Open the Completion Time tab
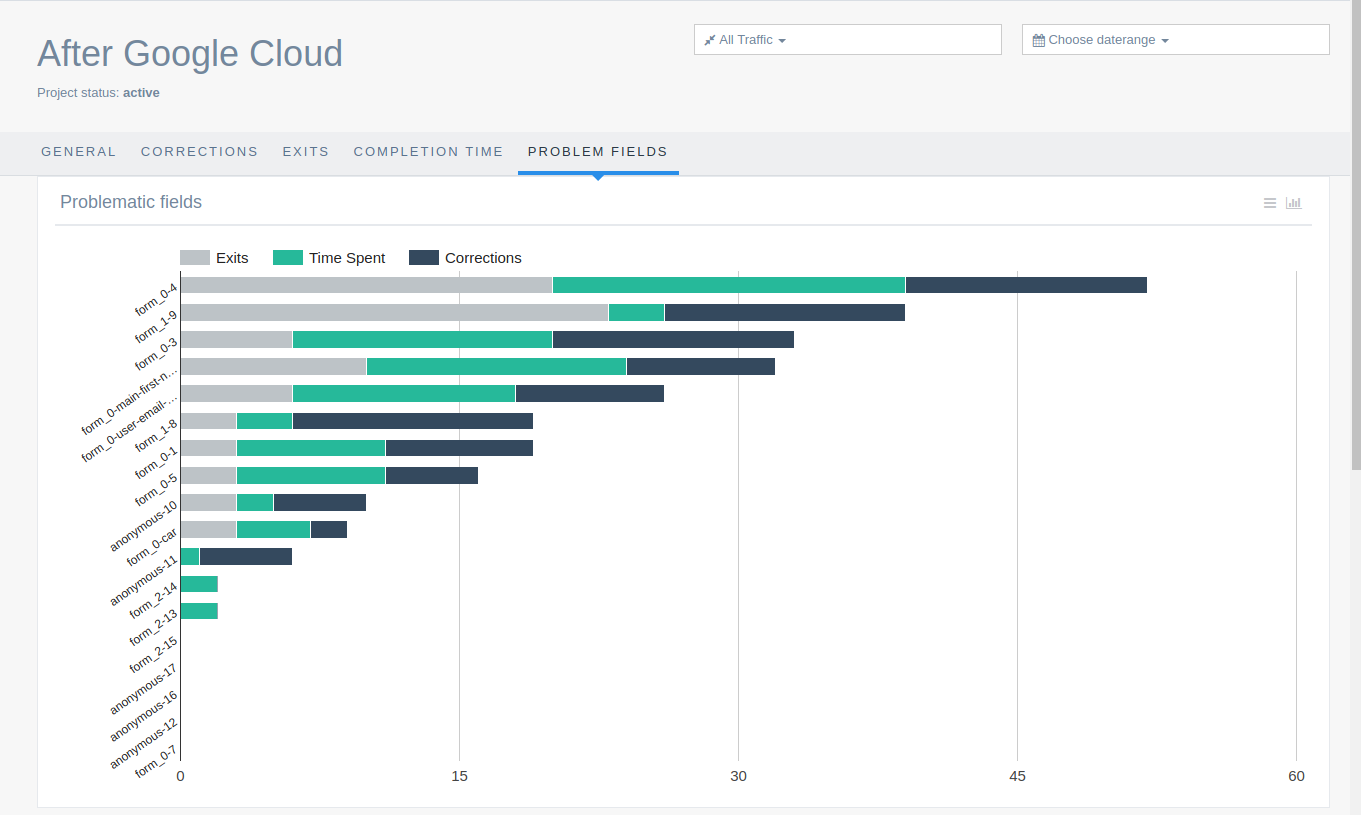Image resolution: width=1361 pixels, height=815 pixels. pos(429,152)
